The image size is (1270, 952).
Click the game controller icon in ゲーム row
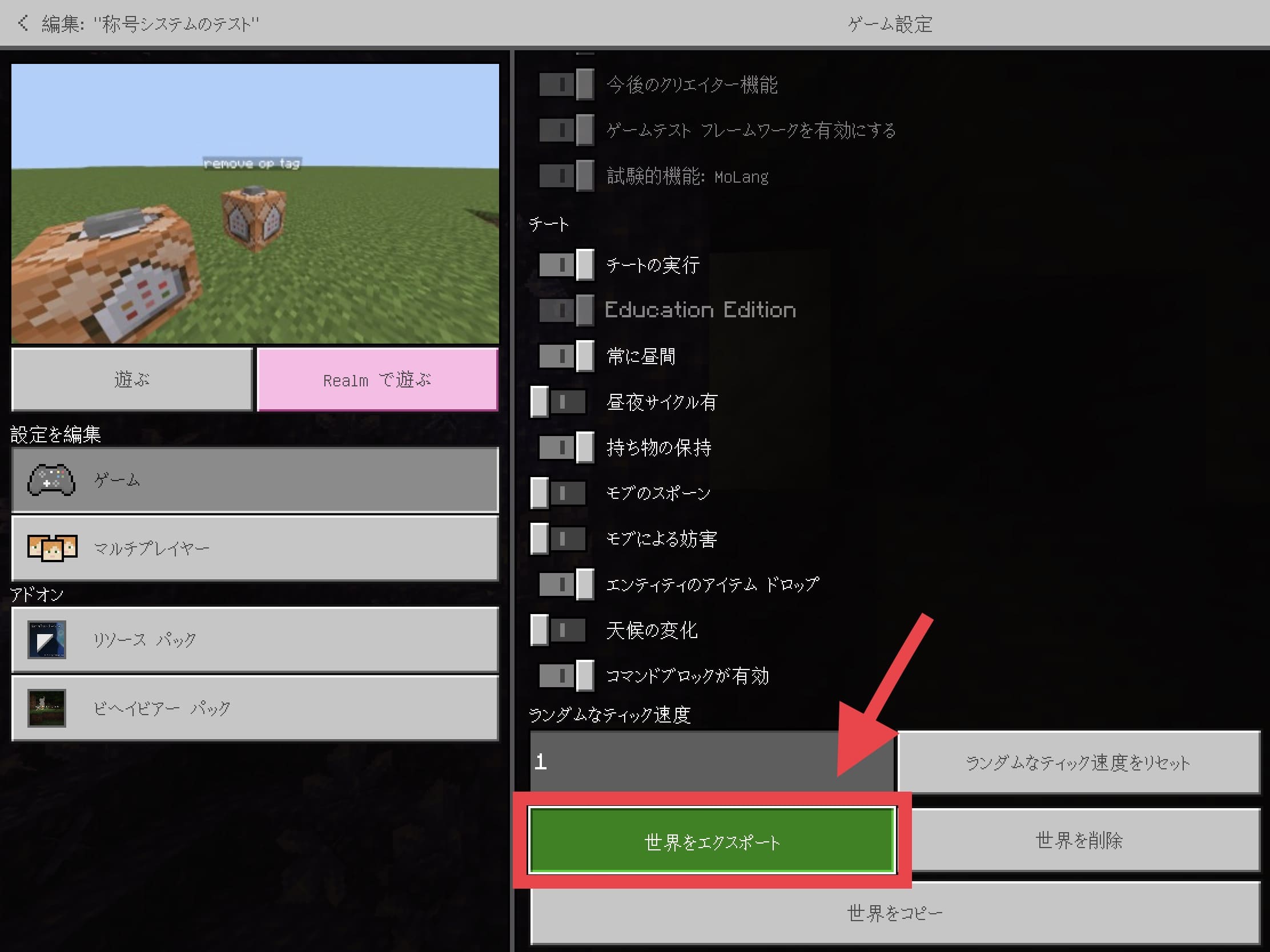click(51, 480)
